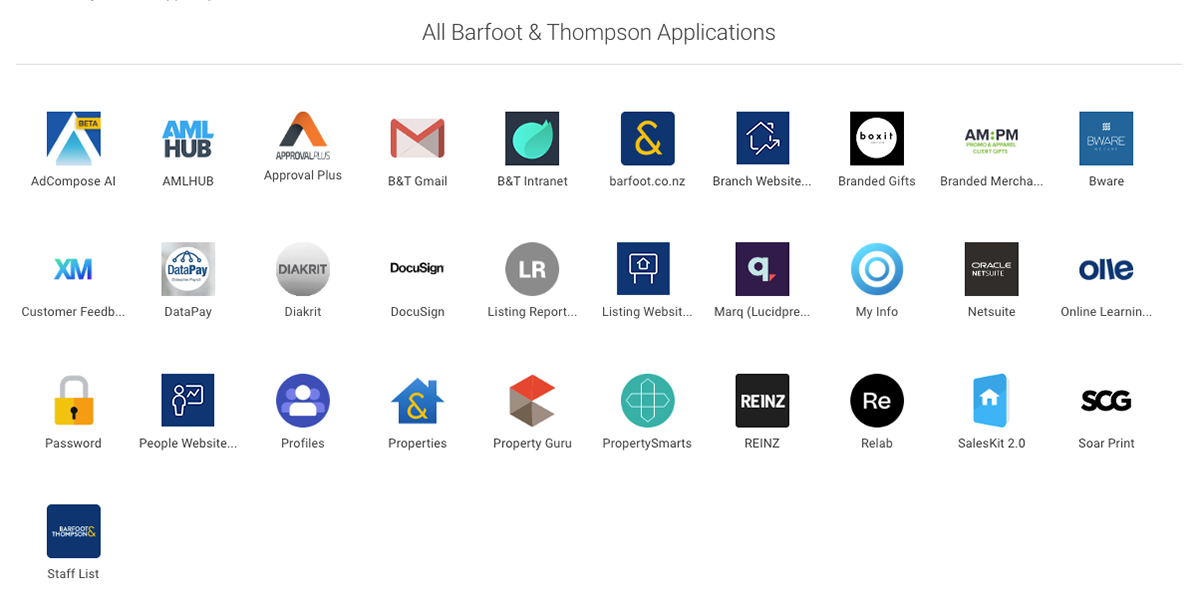Screen dimensions: 1200x603
Task: Launch the AMLHUB application
Action: [x=188, y=138]
